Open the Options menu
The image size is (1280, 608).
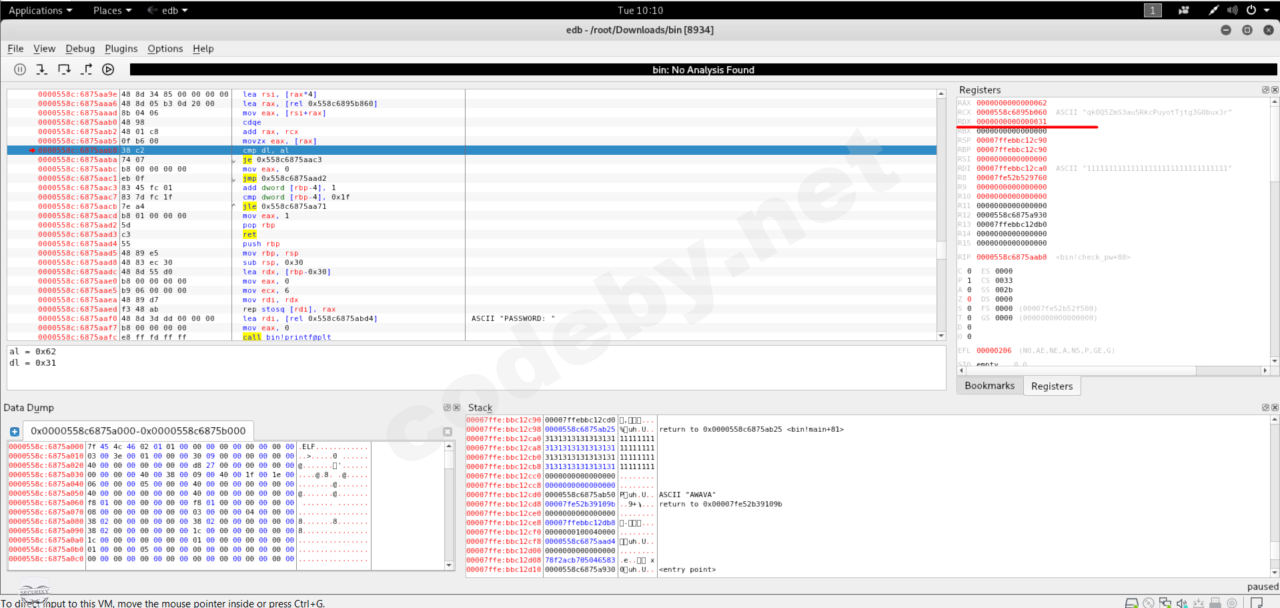(x=165, y=48)
